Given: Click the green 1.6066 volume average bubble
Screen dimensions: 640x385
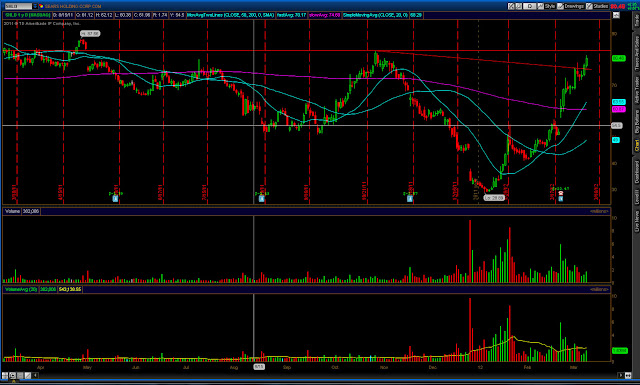Looking at the screenshot, I should [620, 351].
